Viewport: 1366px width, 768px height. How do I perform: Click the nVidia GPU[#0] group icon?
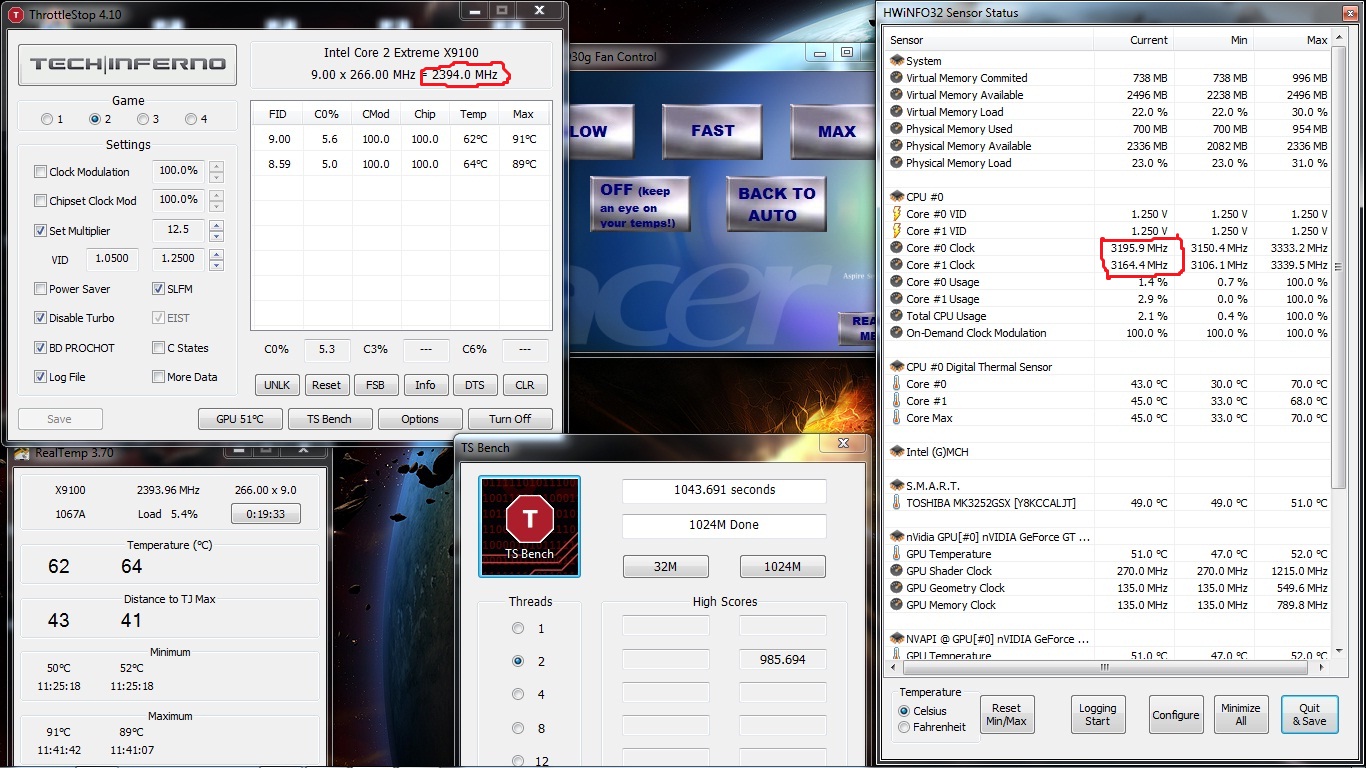(897, 537)
